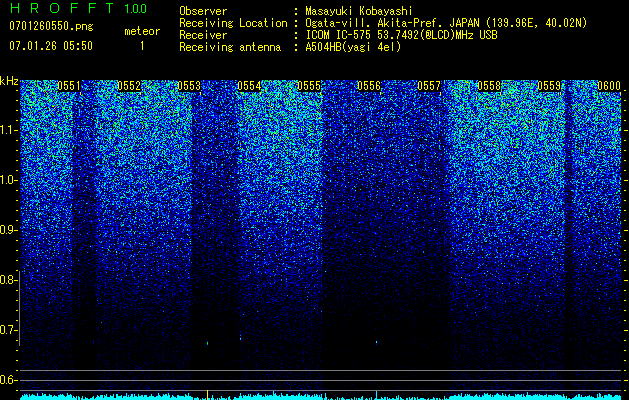Screen dimensions: 629x400
Task: Click the 0.6 frequency axis label
Action: pyautogui.click(x=7, y=380)
